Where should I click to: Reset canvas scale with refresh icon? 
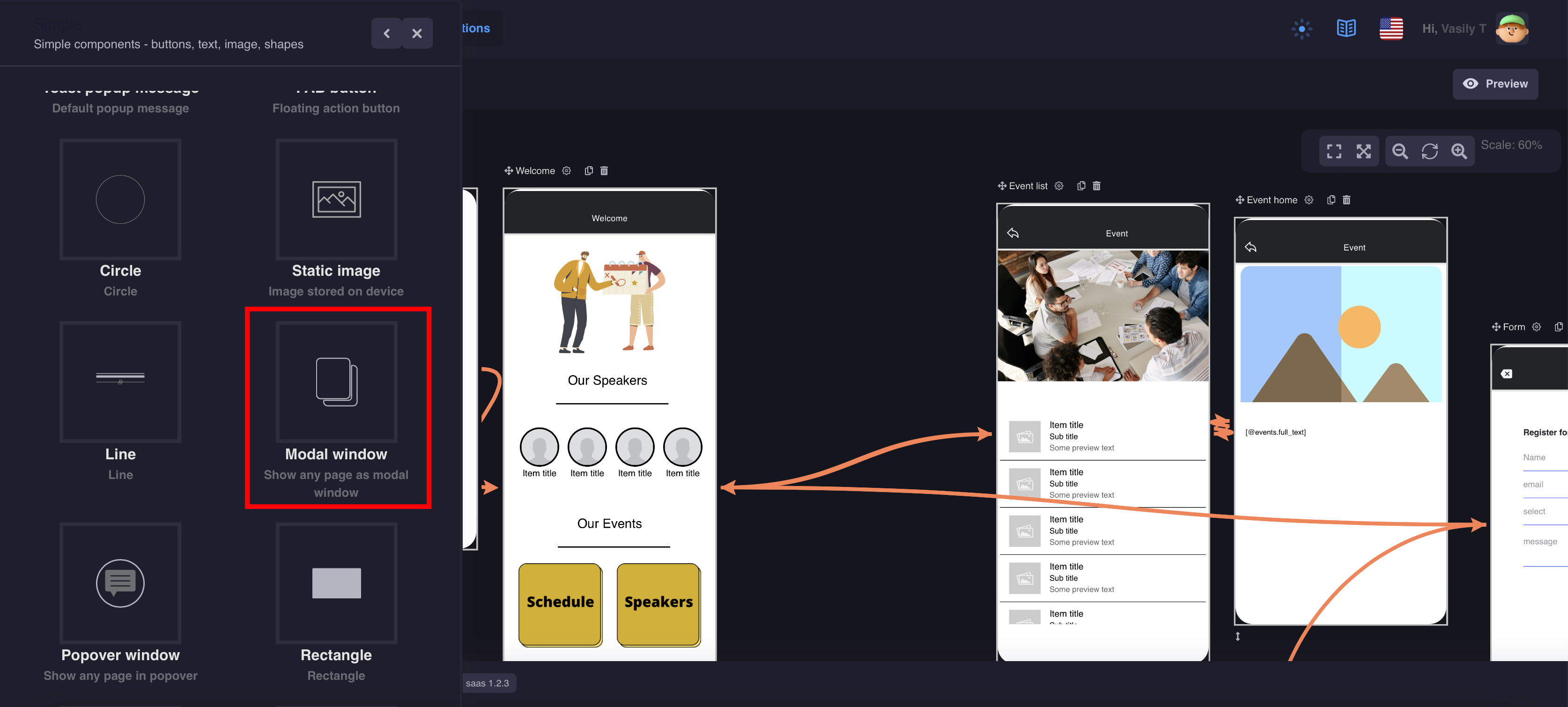pyautogui.click(x=1429, y=152)
